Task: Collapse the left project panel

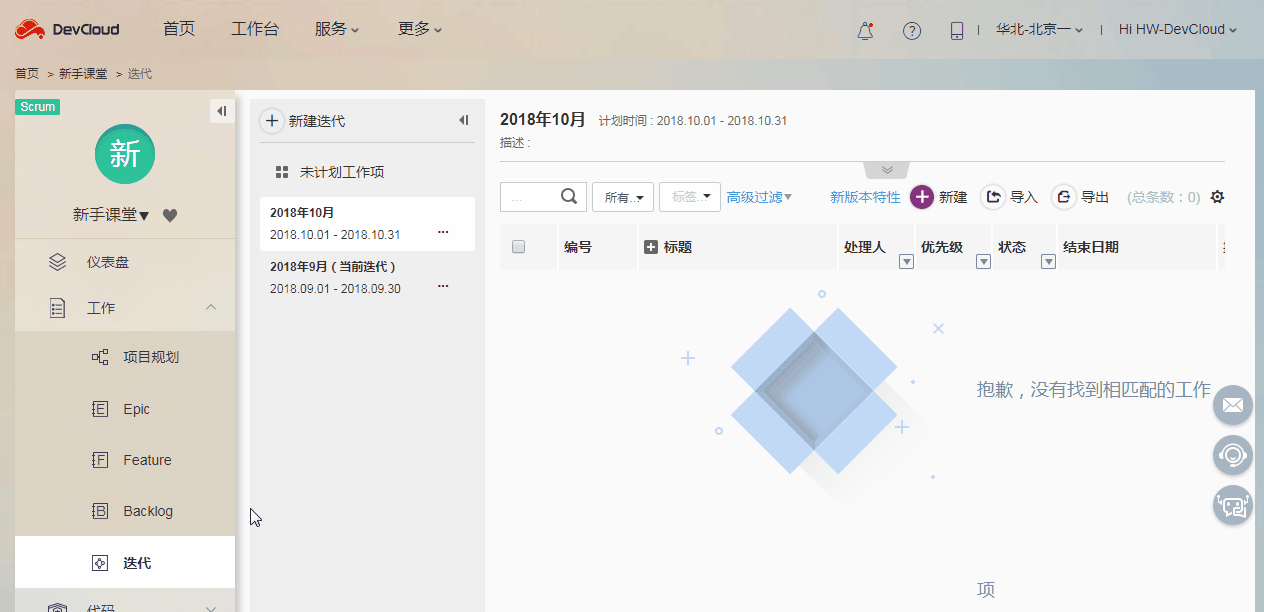Action: tap(221, 110)
